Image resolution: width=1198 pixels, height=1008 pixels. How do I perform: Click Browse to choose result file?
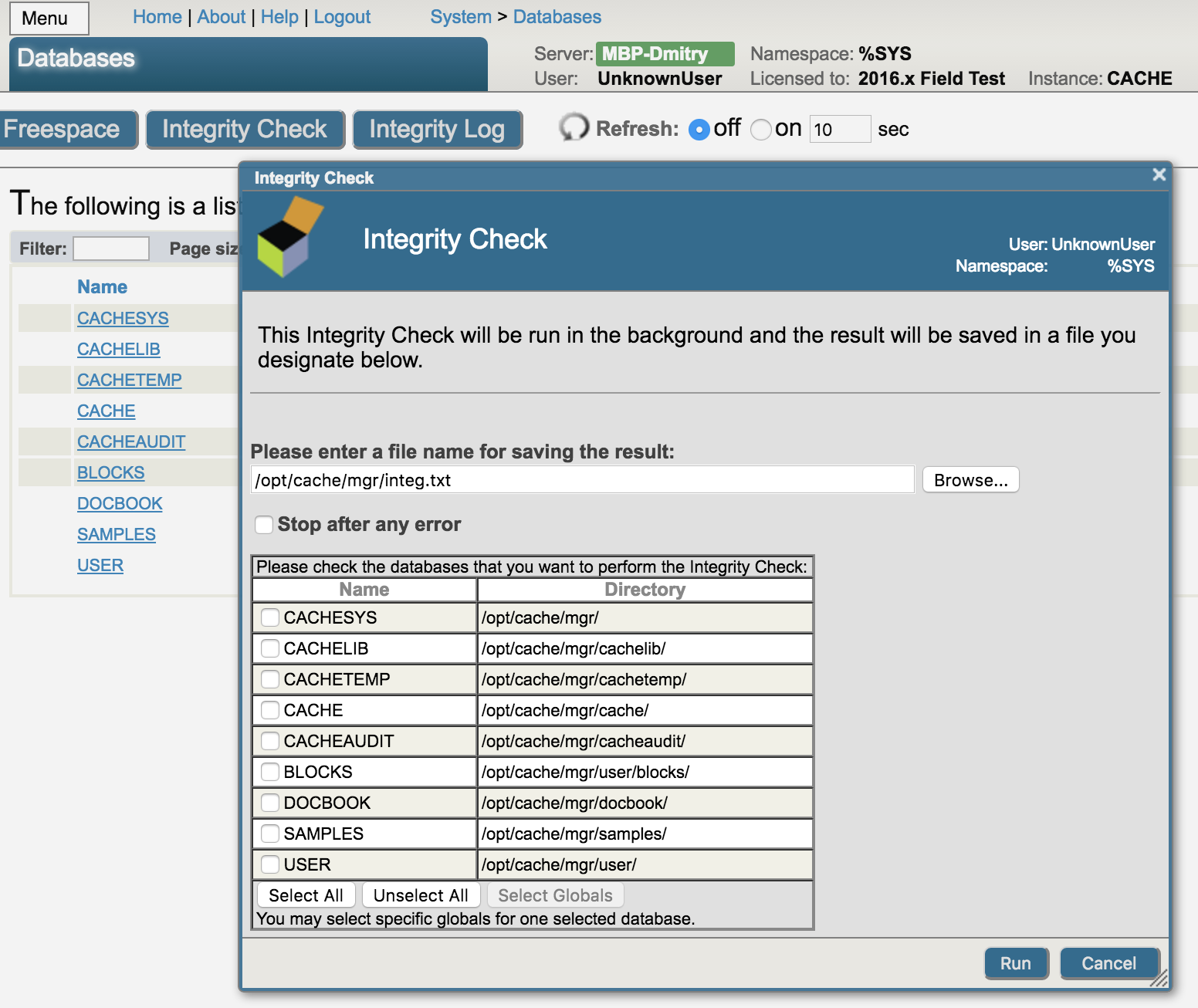click(970, 480)
